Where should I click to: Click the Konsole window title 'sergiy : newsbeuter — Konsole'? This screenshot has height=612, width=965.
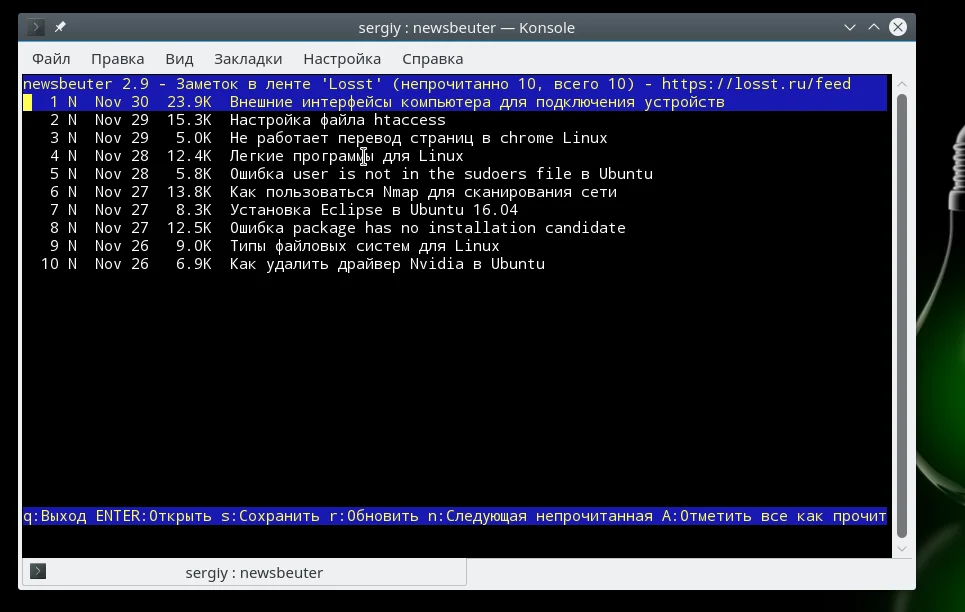(466, 28)
